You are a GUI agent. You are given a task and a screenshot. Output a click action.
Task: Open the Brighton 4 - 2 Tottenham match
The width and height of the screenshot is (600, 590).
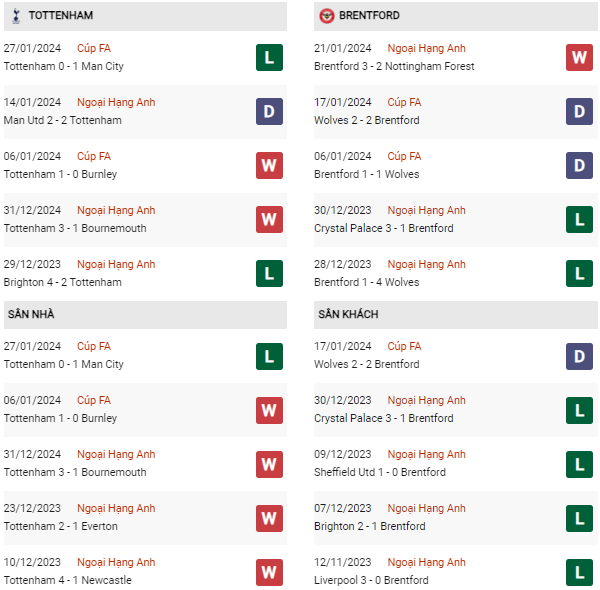(x=63, y=282)
